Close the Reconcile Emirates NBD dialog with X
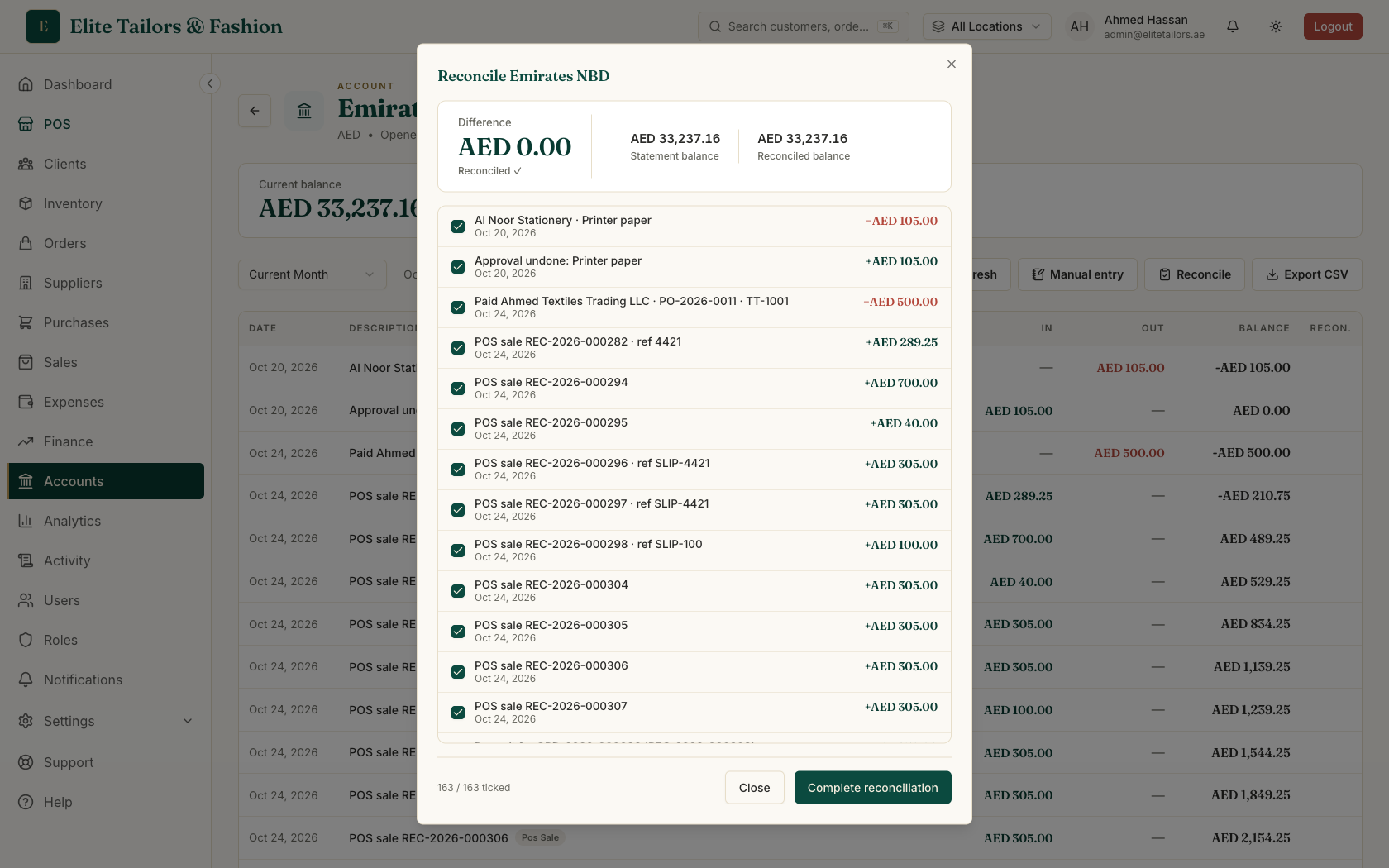Viewport: 1389px width, 868px height. pos(952,64)
